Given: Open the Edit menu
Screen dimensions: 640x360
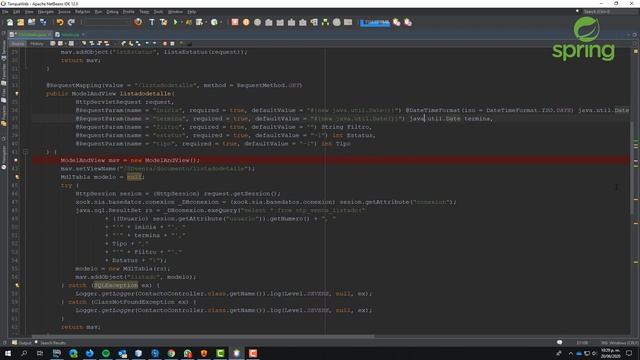Looking at the screenshot, I should point(16,12).
